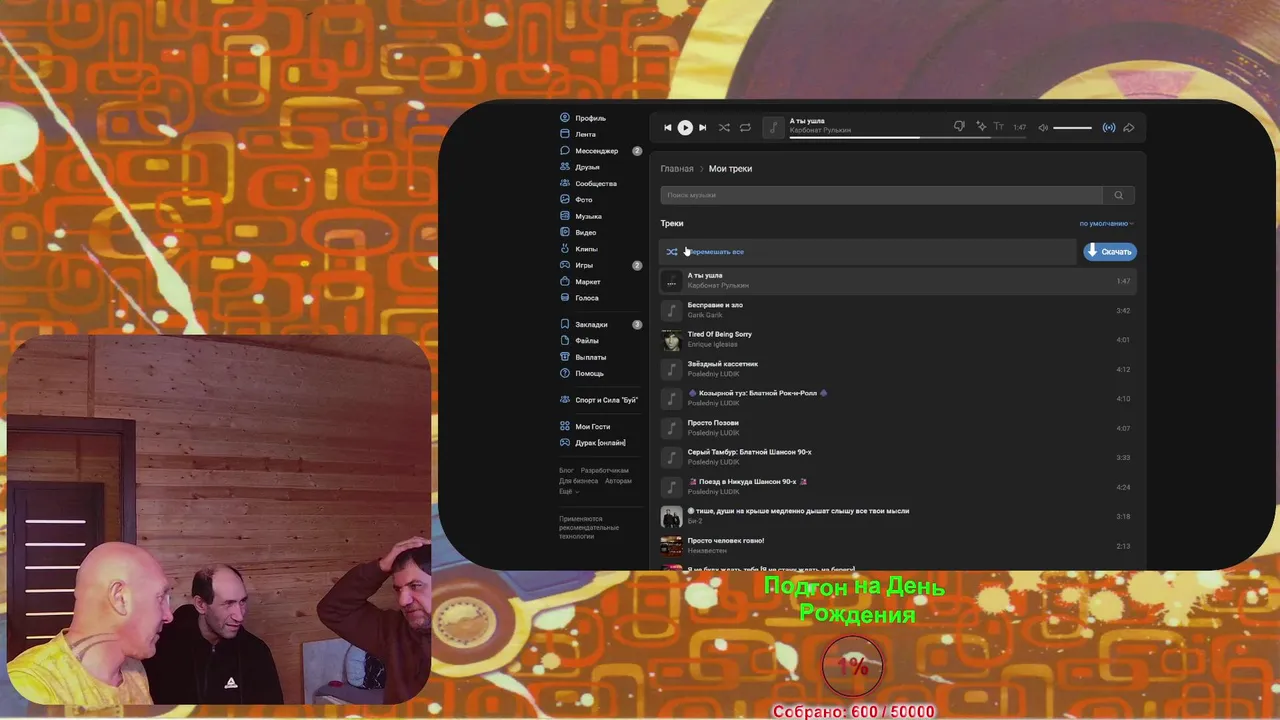
Task: Click the Би-2 track cover thumbnail
Action: pos(671,516)
